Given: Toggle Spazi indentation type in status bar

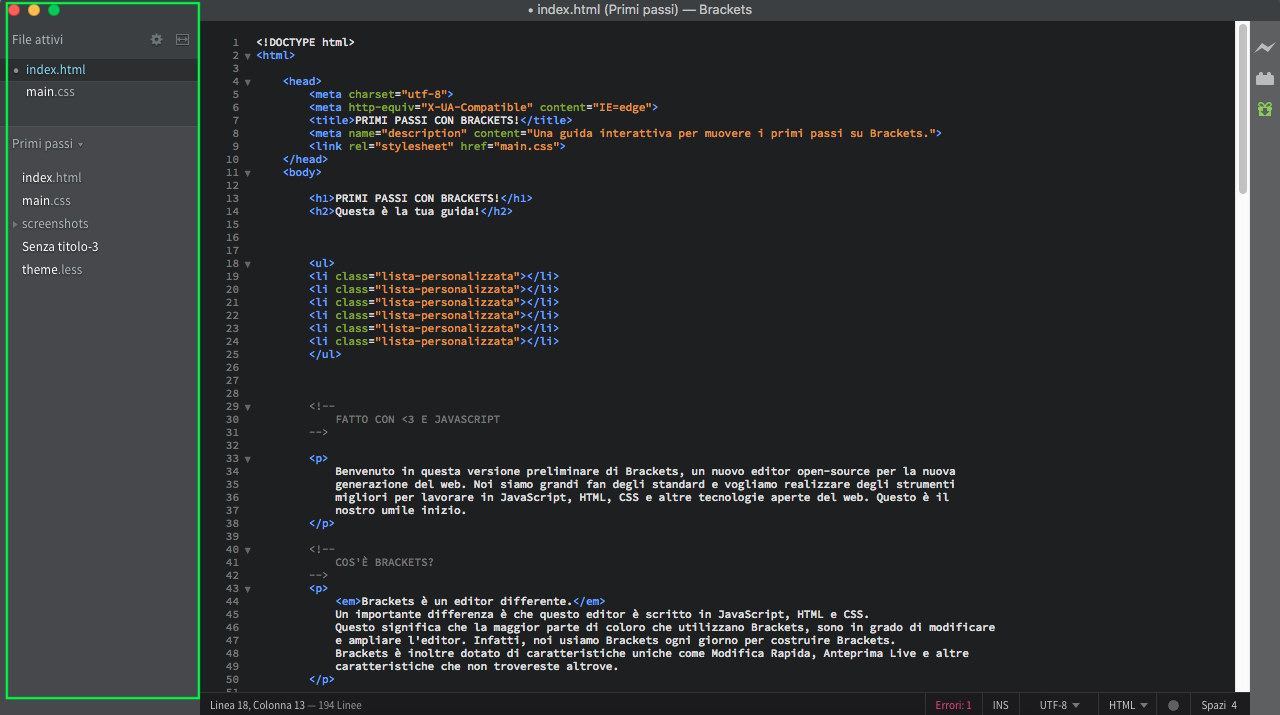Looking at the screenshot, I should [1213, 705].
